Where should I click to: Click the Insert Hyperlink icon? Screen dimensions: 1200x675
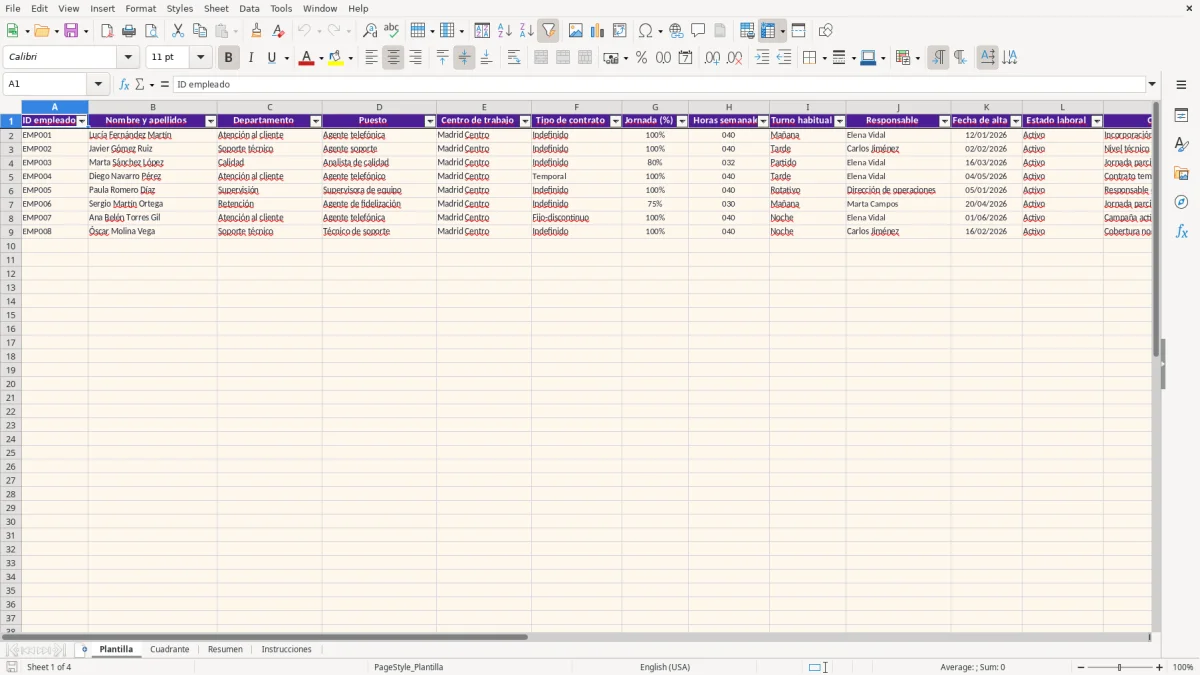677,31
